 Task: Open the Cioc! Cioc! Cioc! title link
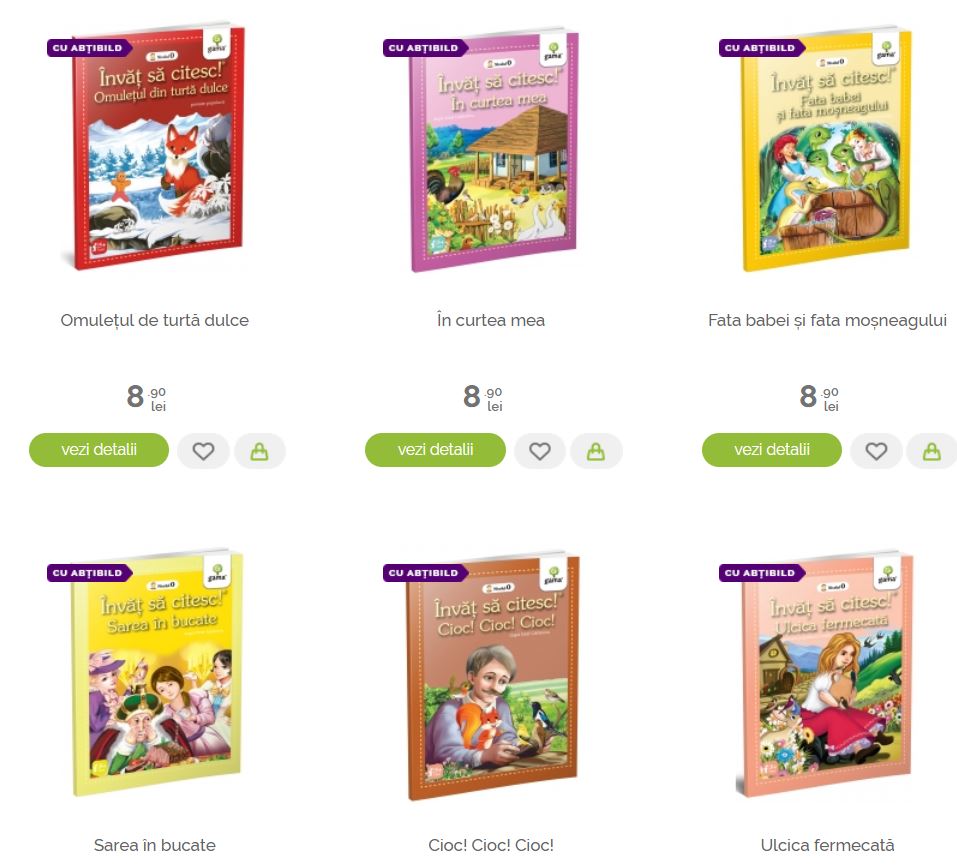pyautogui.click(x=491, y=845)
